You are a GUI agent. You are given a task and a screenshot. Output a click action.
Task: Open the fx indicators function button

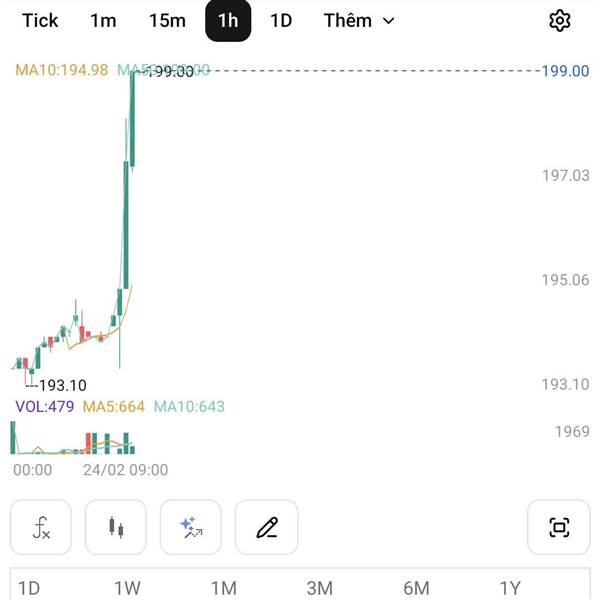41,527
